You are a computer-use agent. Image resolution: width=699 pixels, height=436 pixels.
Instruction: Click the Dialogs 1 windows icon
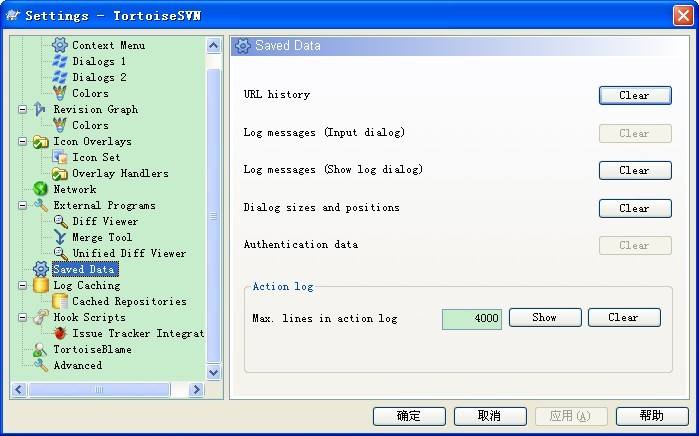click(x=60, y=61)
